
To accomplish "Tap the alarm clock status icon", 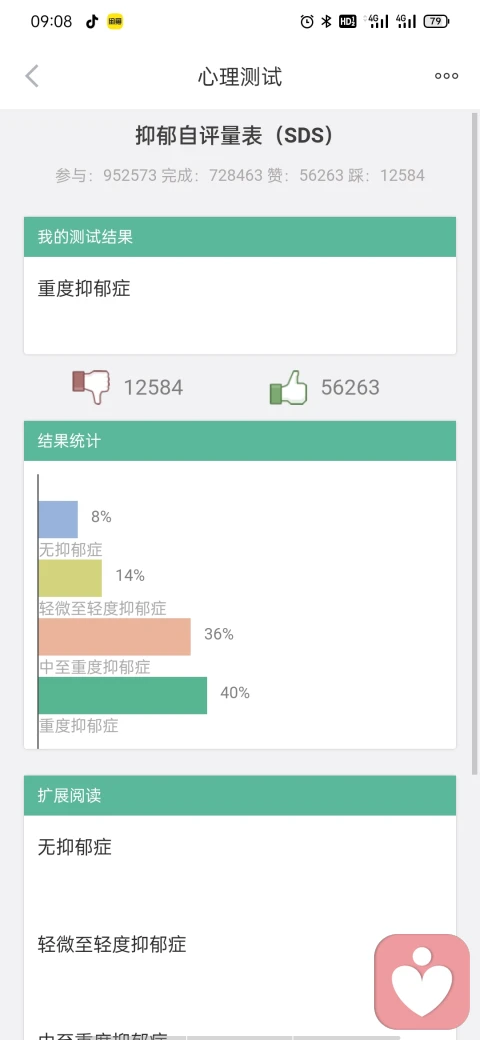I will [x=306, y=22].
